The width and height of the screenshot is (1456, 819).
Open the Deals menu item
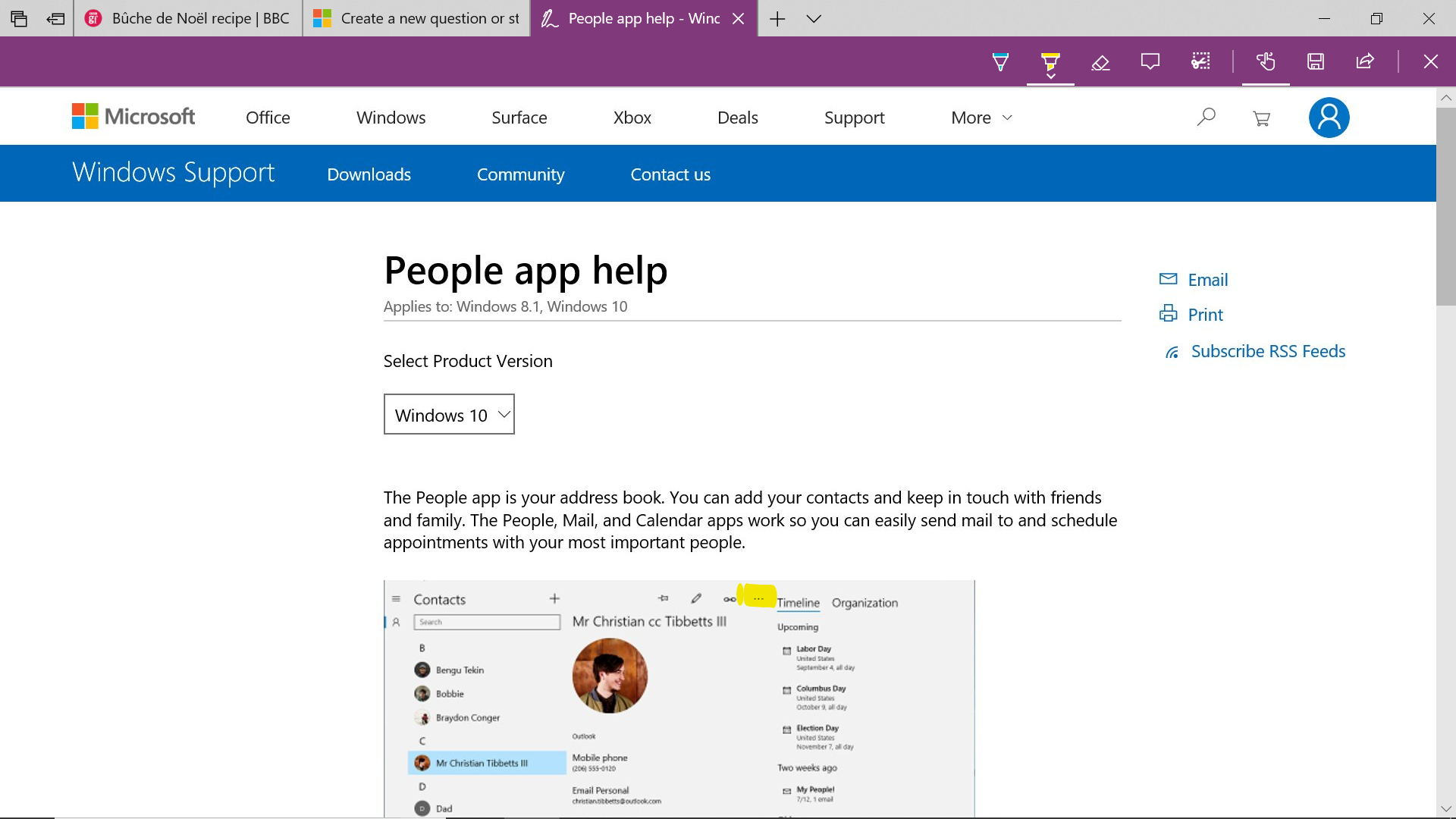coord(737,118)
